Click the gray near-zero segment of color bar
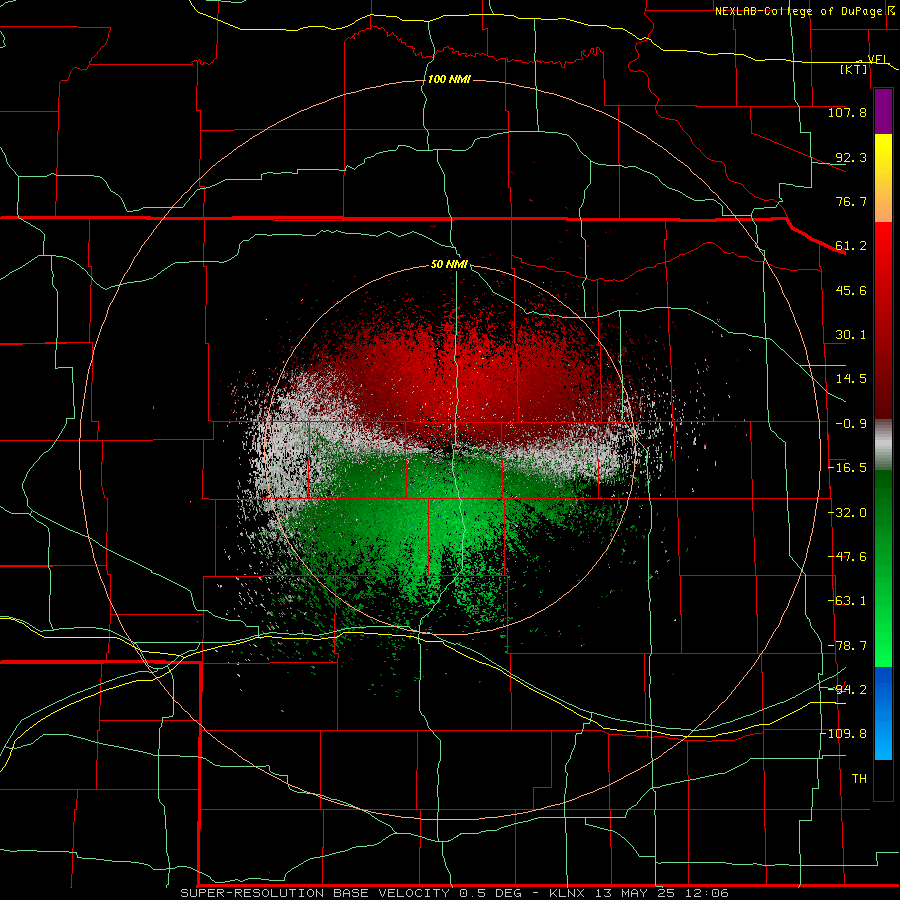 pyautogui.click(x=883, y=445)
